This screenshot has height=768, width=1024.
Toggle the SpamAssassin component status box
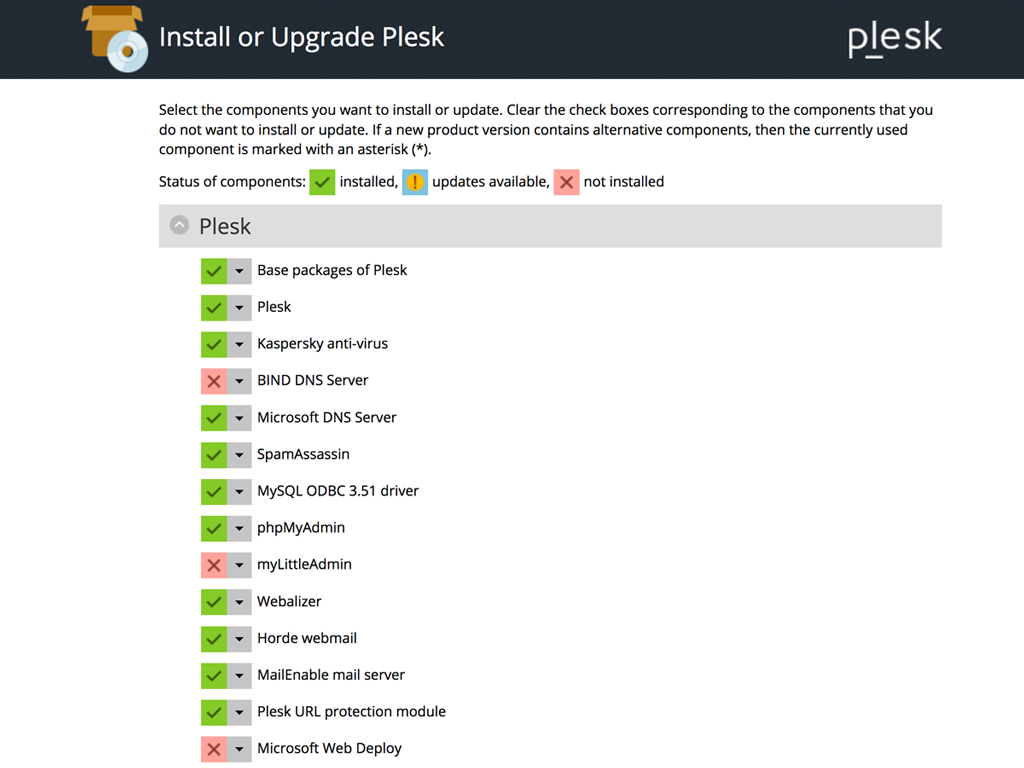click(x=214, y=455)
